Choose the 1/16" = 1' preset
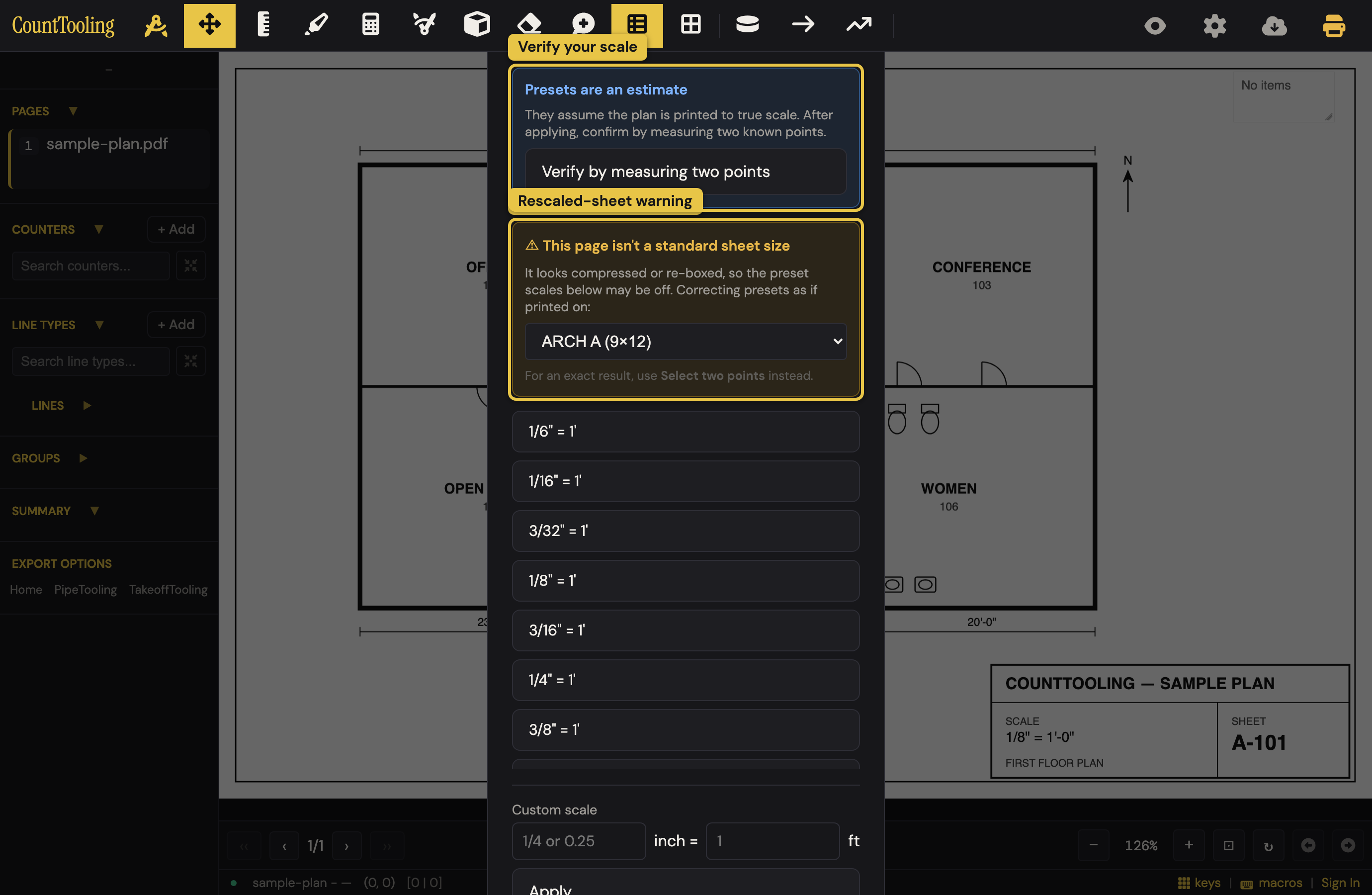The image size is (1372, 895). pyautogui.click(x=686, y=481)
